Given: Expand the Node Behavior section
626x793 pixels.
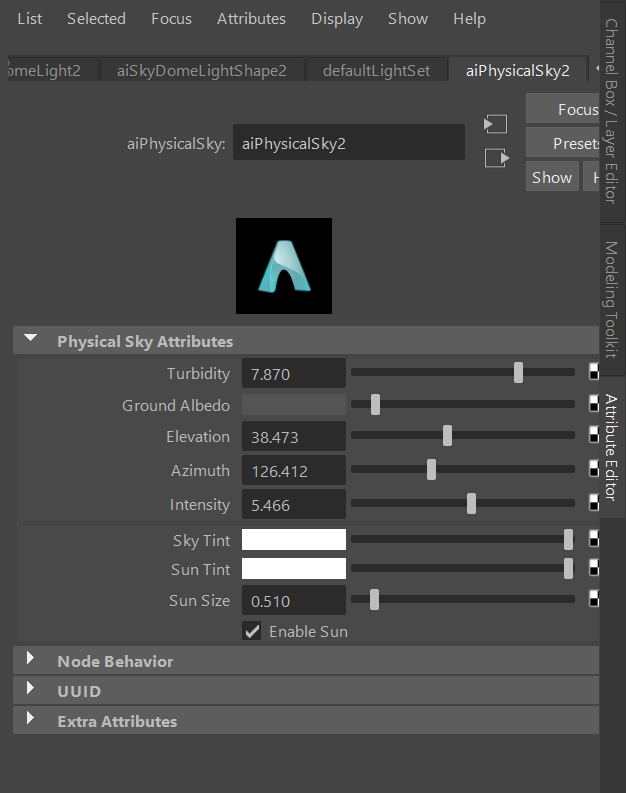Looking at the screenshot, I should 30,658.
